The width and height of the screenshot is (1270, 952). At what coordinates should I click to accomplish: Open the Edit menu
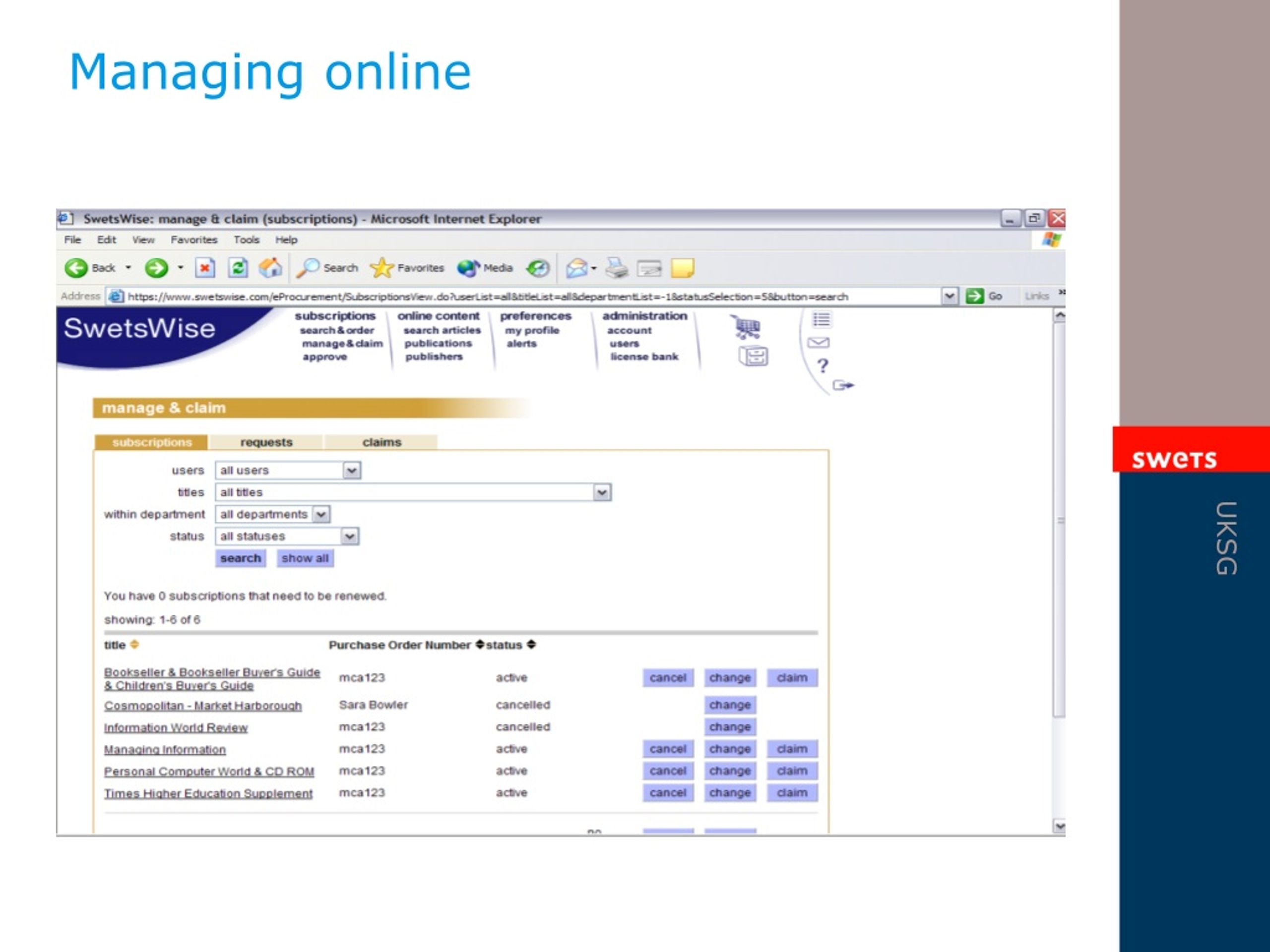point(106,240)
